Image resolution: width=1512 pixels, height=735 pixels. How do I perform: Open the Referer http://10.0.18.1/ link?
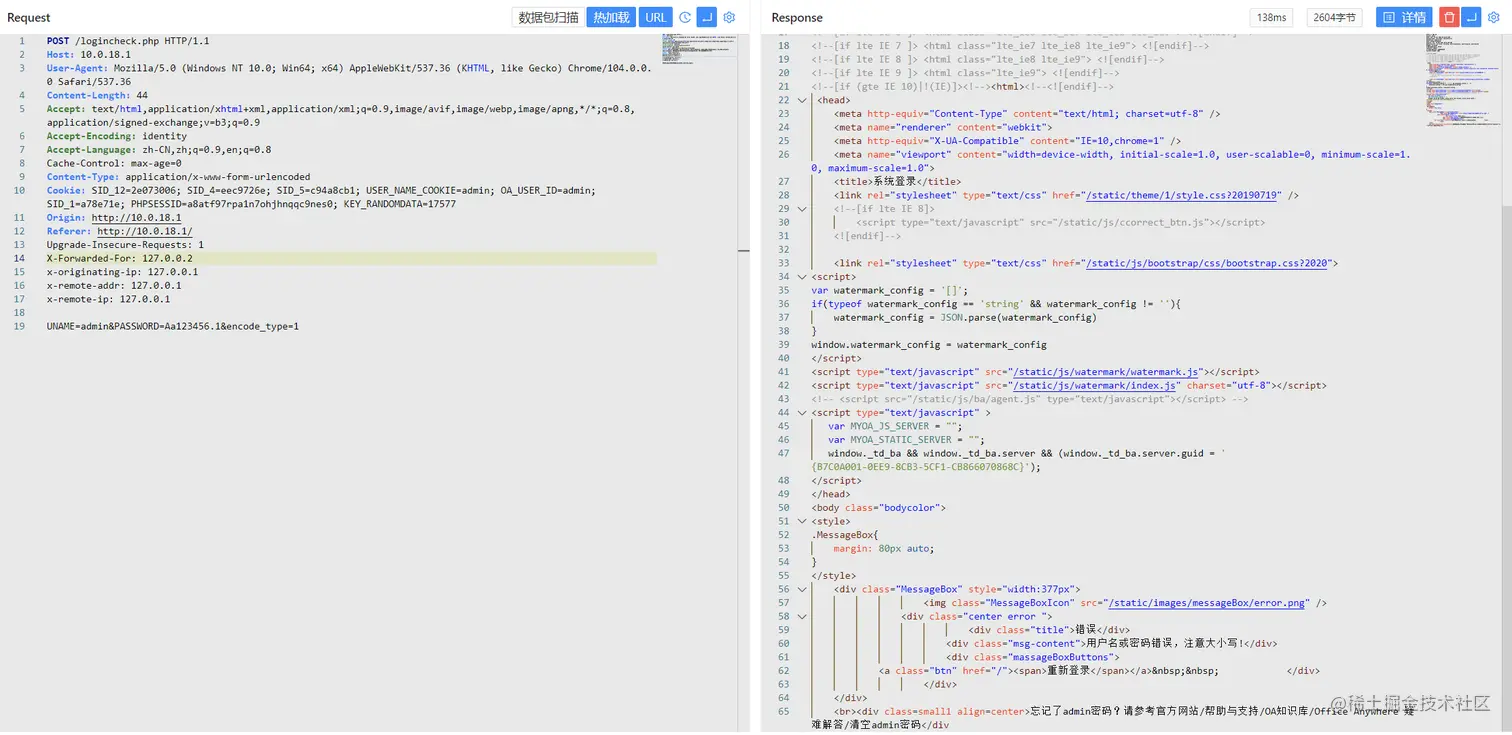click(x=144, y=231)
